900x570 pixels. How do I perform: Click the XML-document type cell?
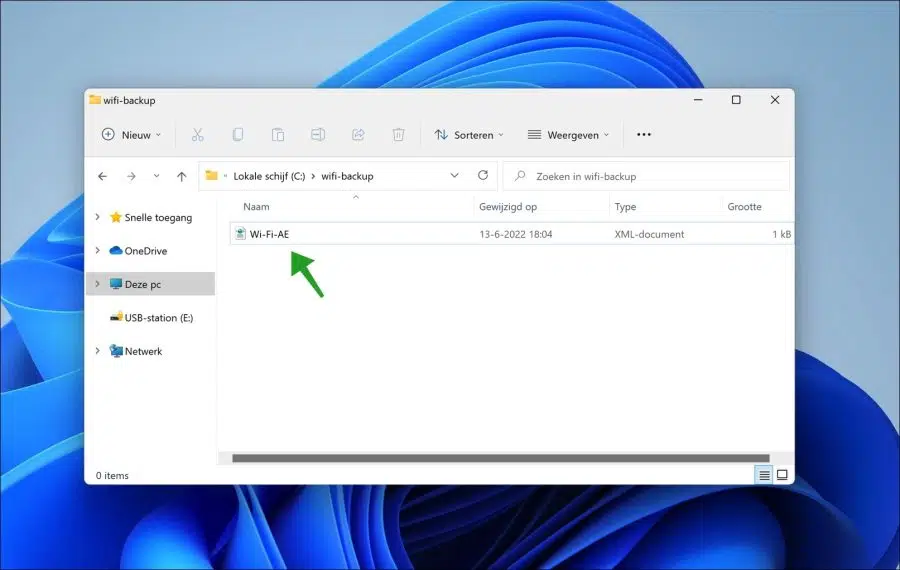click(x=649, y=234)
